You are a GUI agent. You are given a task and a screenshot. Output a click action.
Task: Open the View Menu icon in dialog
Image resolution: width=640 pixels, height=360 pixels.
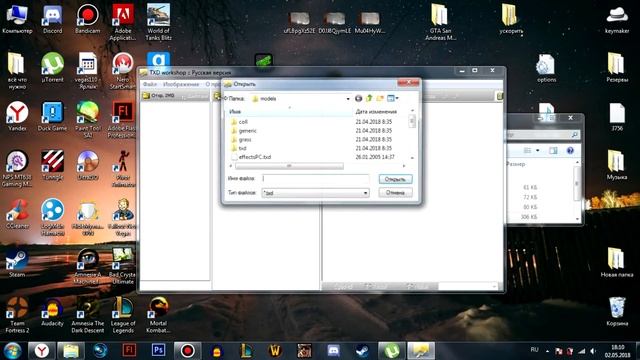(x=392, y=98)
